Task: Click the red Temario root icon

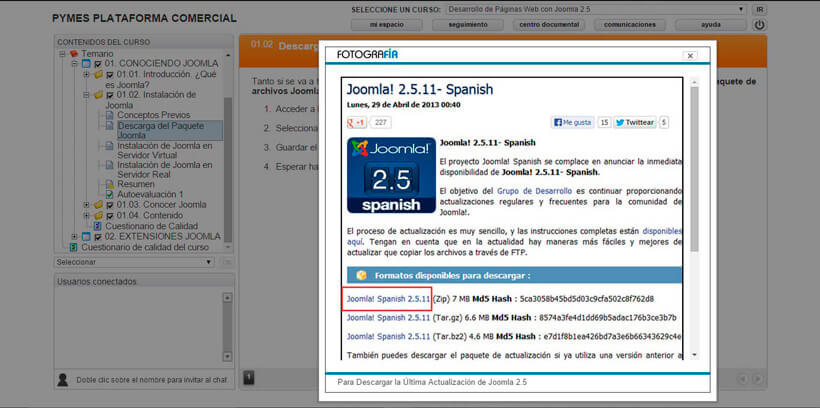Action: 74,54
